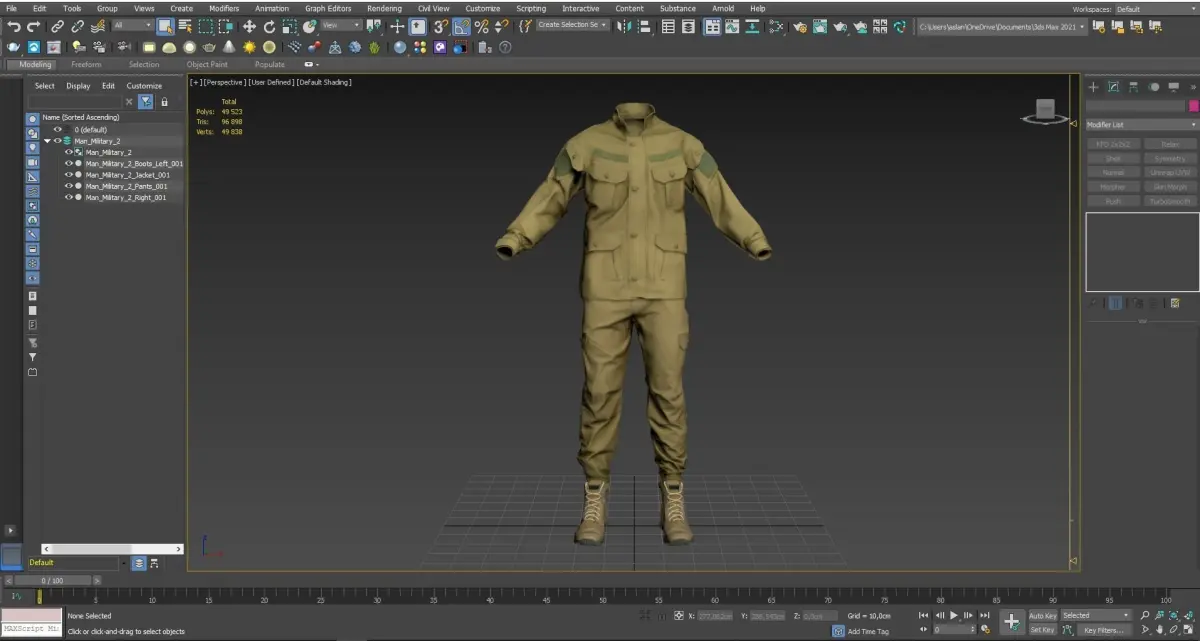
Task: Select the Move transform tool
Action: (x=249, y=27)
